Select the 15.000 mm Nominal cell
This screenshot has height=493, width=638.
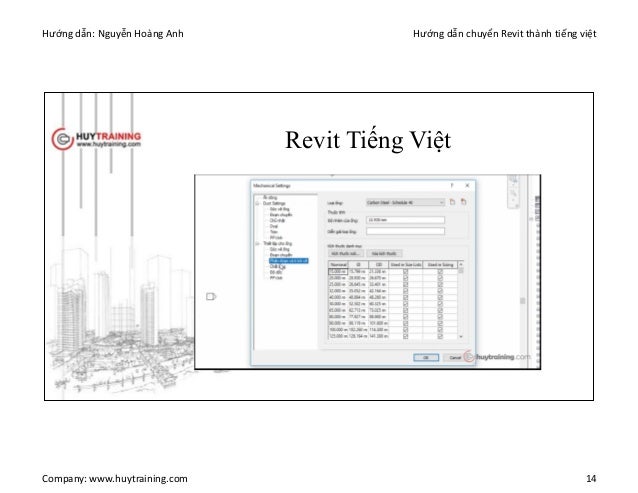click(x=338, y=271)
